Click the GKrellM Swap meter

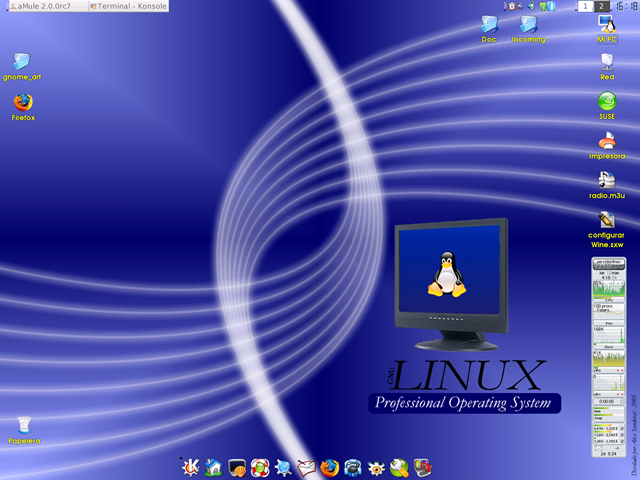609,417
